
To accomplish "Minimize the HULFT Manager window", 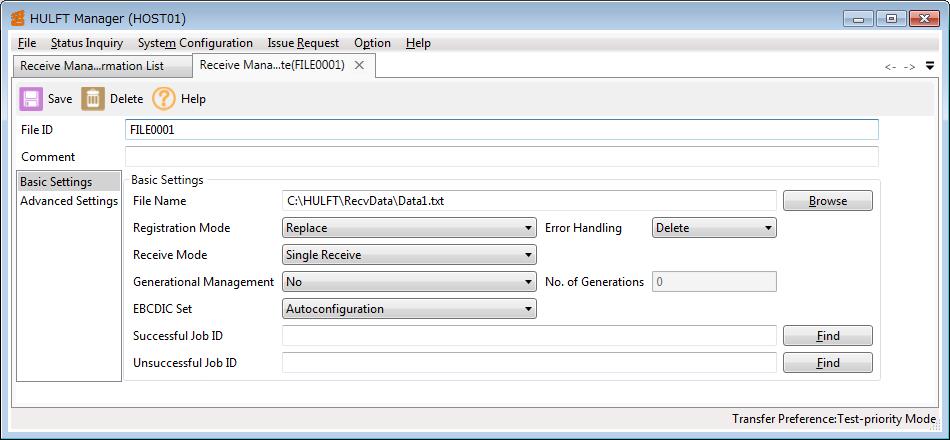I will [x=858, y=19].
